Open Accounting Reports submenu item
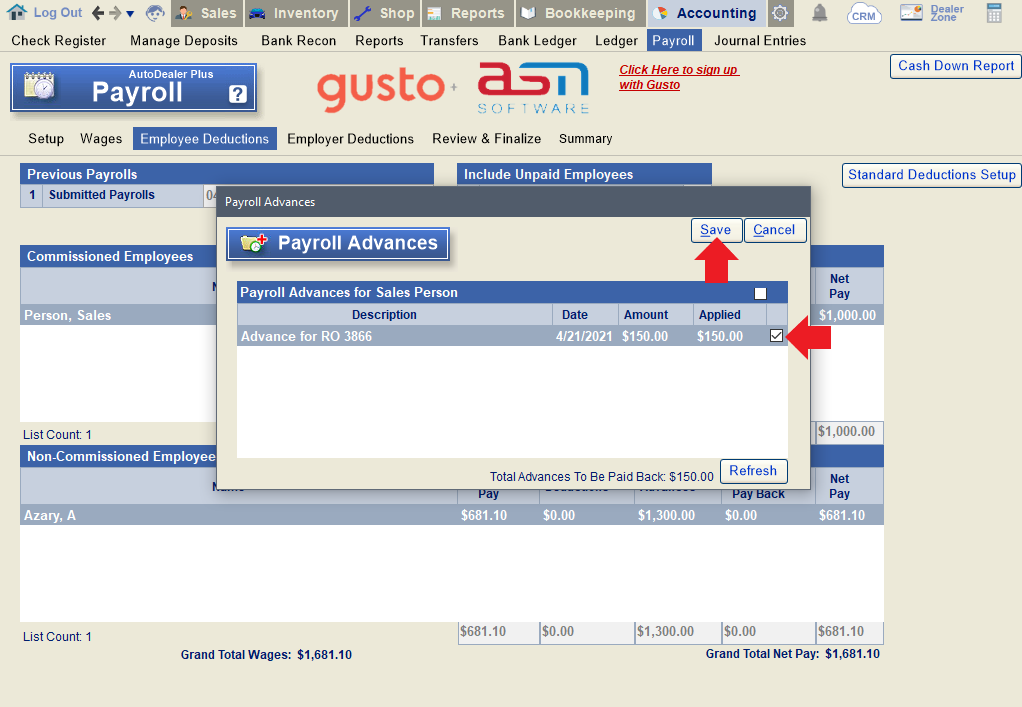 click(x=379, y=40)
